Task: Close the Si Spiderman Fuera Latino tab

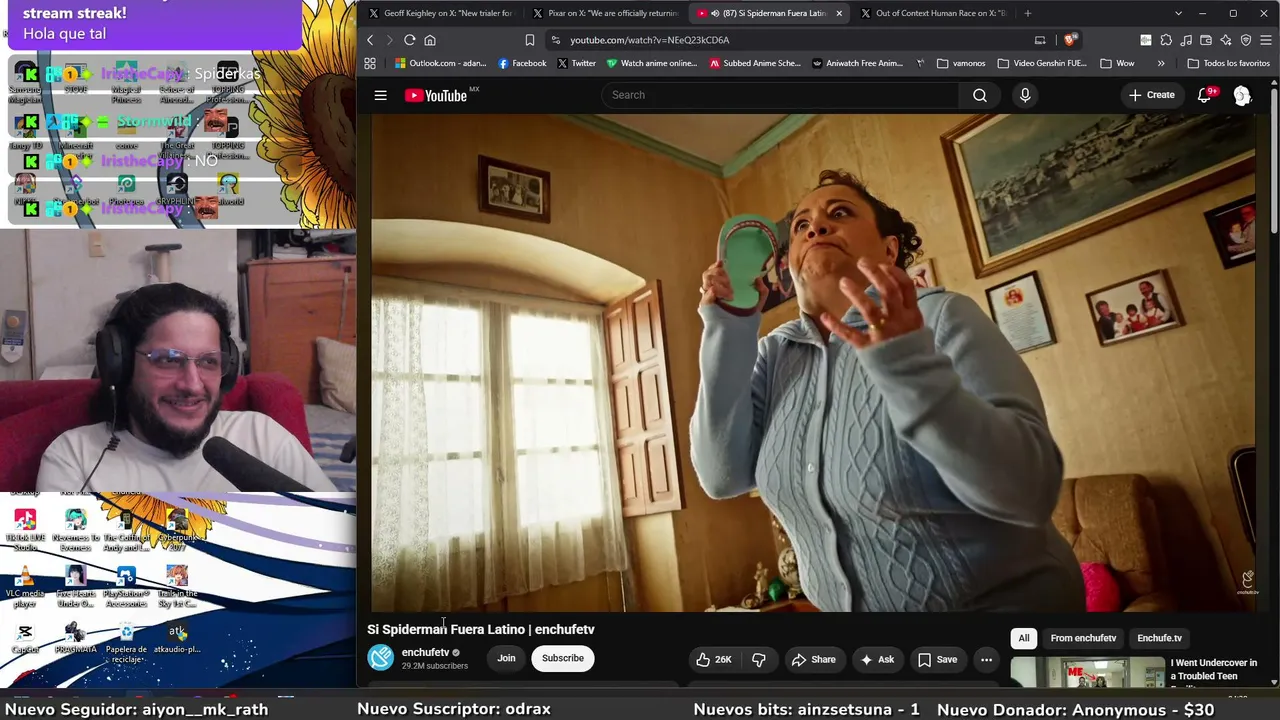Action: tap(839, 13)
